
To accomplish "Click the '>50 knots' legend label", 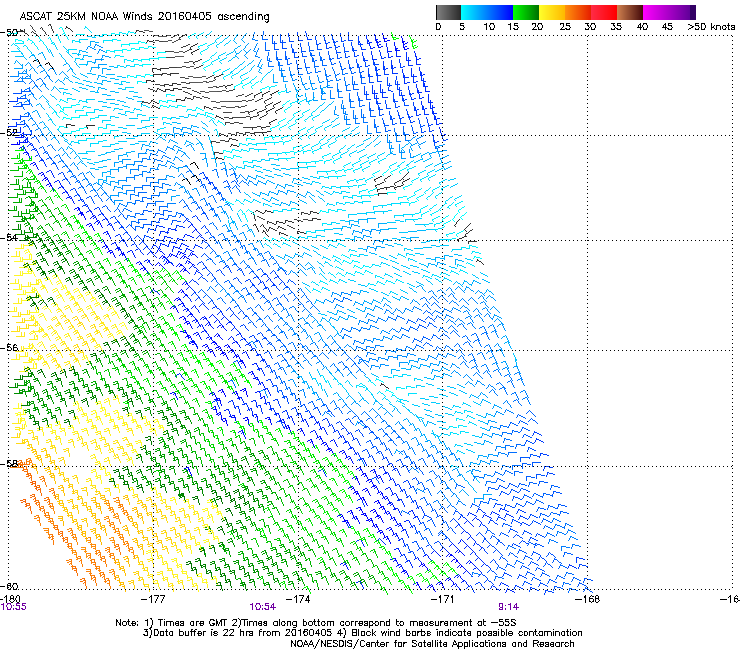I will [711, 27].
